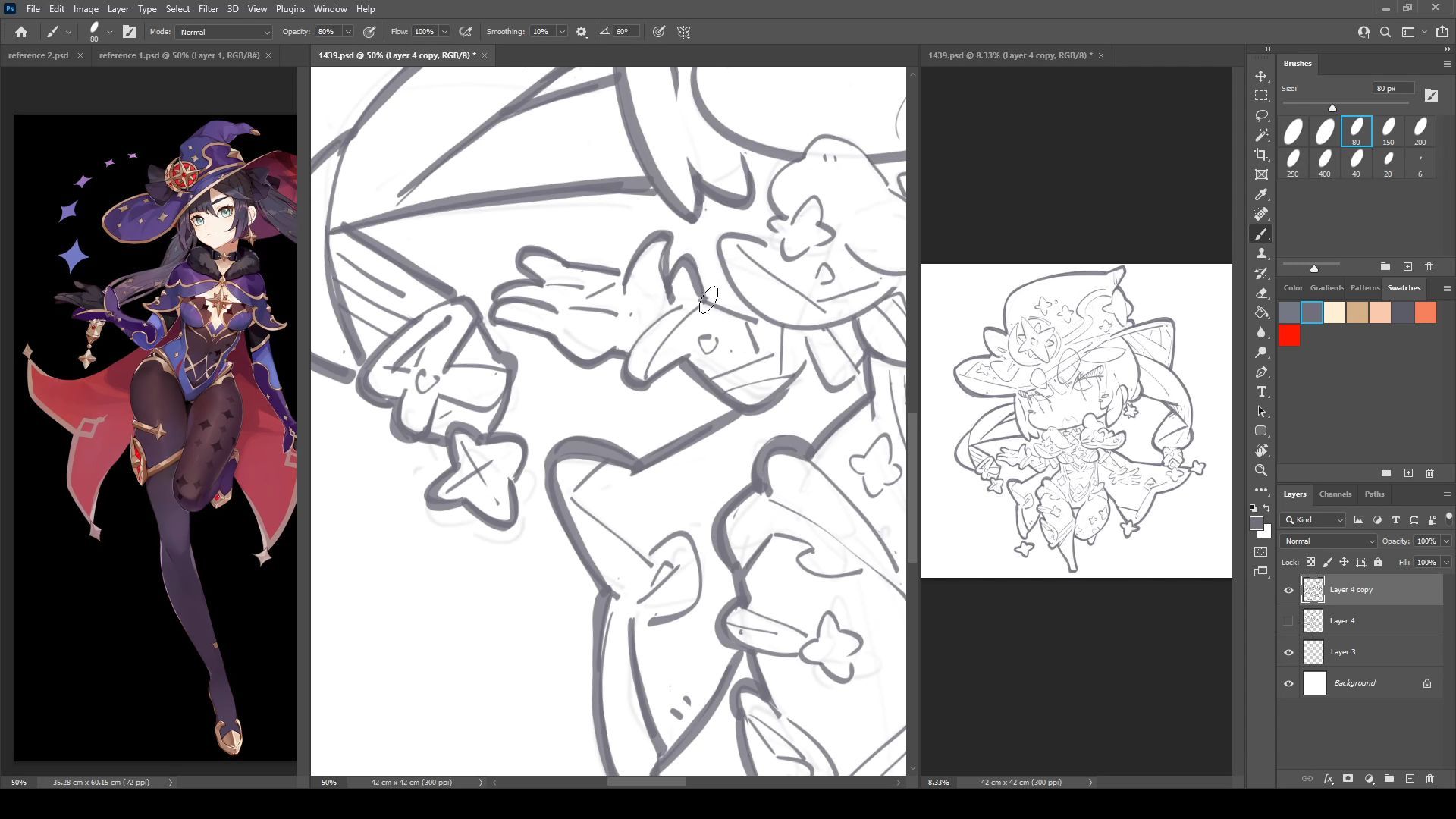Viewport: 1456px width, 819px height.
Task: Select the Crop tool
Action: 1261,155
